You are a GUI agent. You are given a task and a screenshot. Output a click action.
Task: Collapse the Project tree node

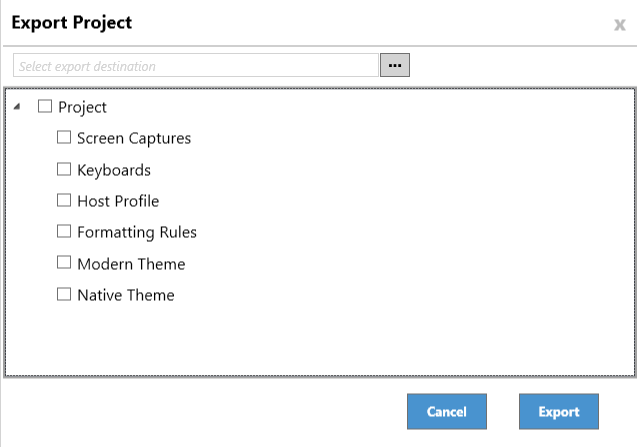pos(17,107)
